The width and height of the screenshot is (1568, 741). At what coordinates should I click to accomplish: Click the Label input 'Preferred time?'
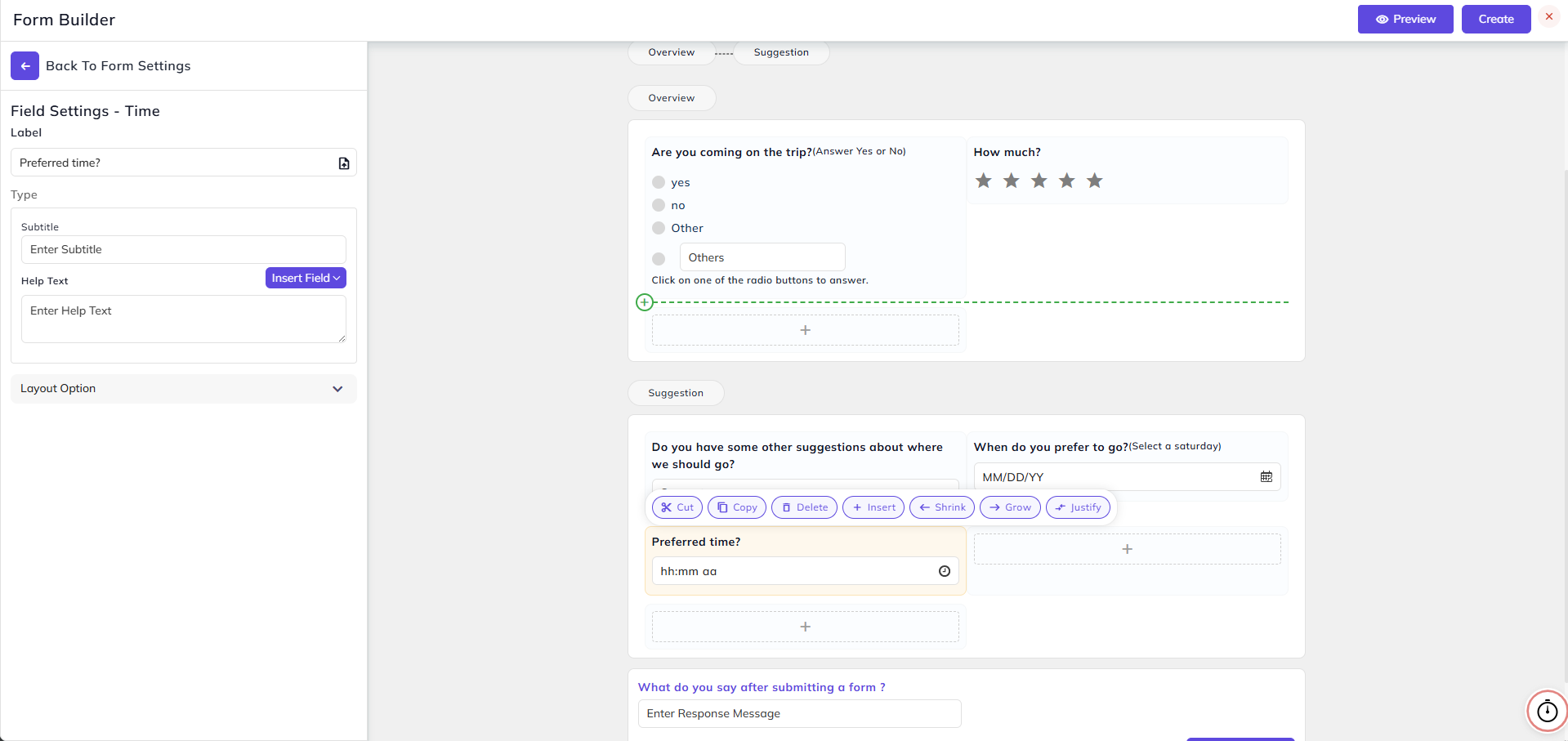click(x=184, y=163)
